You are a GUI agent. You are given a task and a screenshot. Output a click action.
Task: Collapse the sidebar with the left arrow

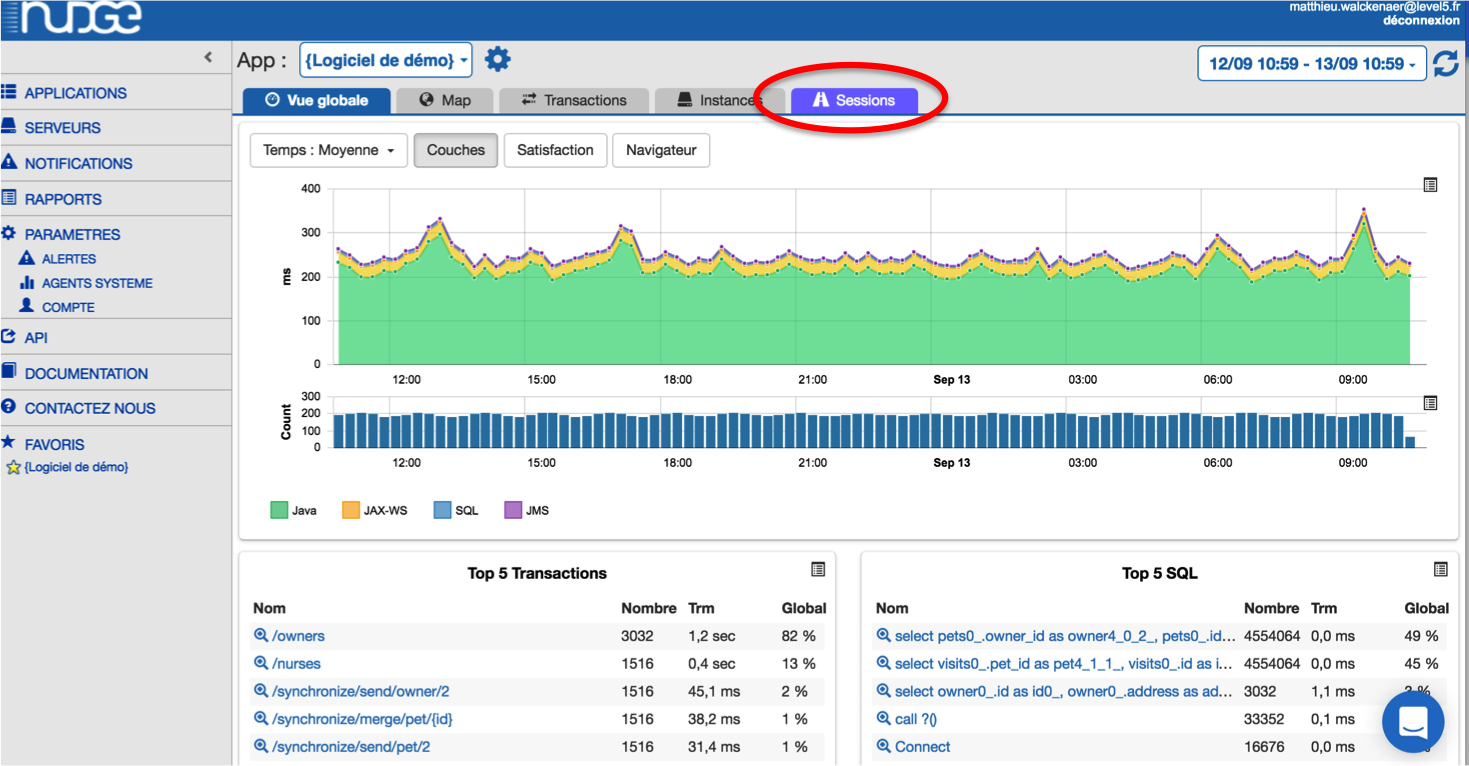coord(210,57)
